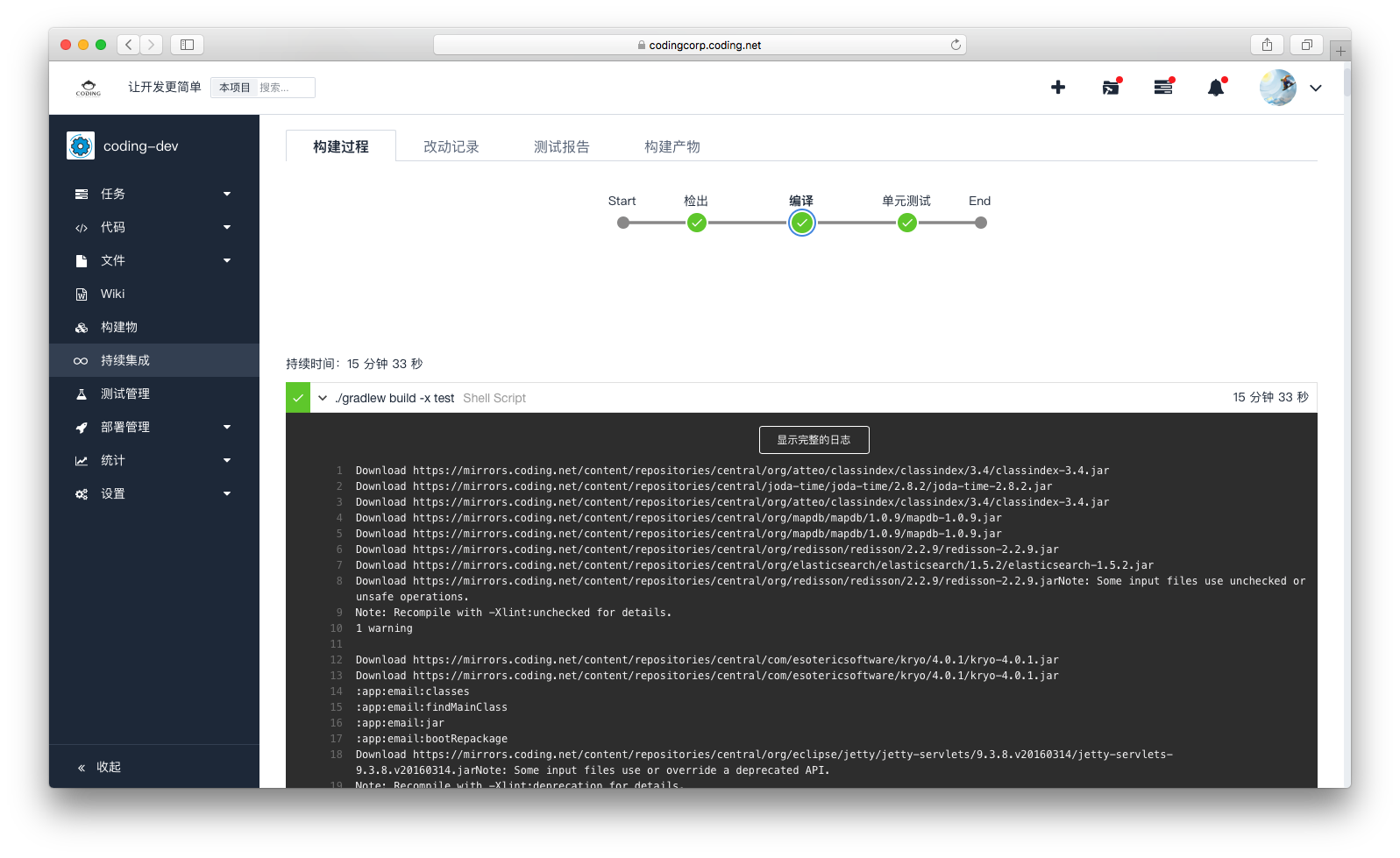Collapse sidebar with 收起 button

pos(99,767)
